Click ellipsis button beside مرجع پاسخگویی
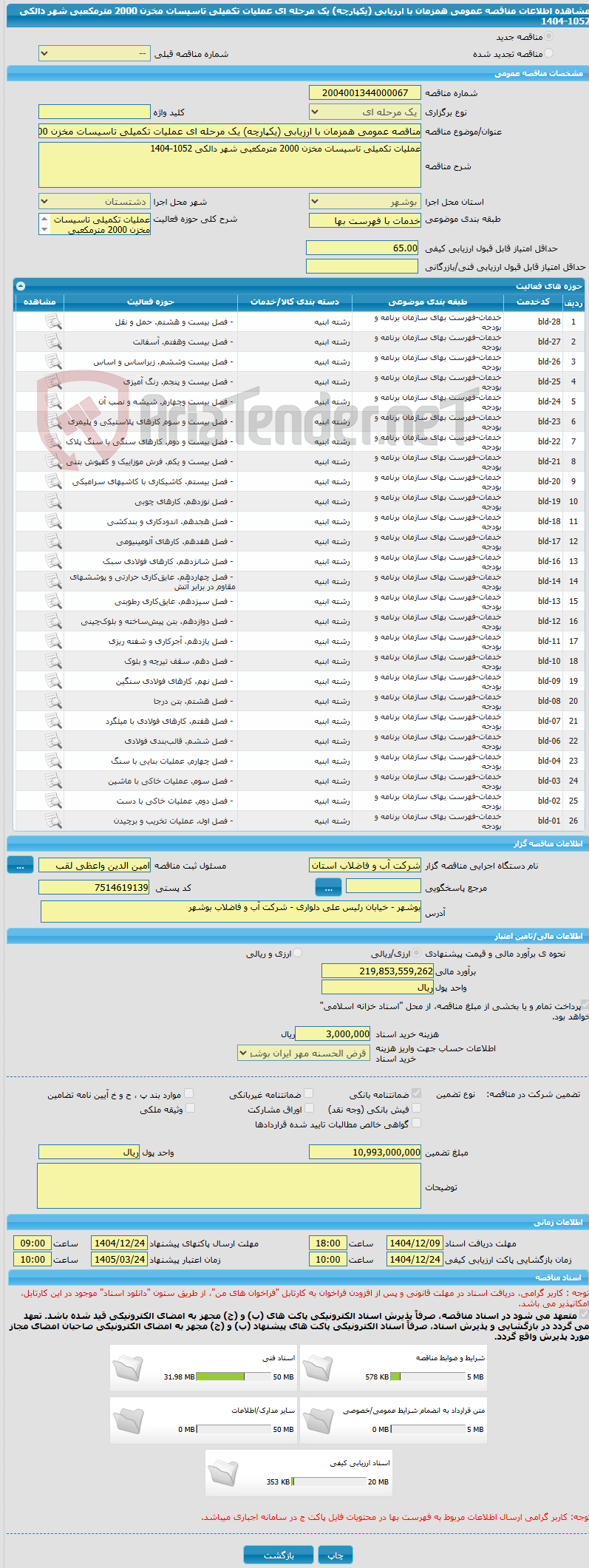This screenshot has width=589, height=1568. tap(328, 887)
